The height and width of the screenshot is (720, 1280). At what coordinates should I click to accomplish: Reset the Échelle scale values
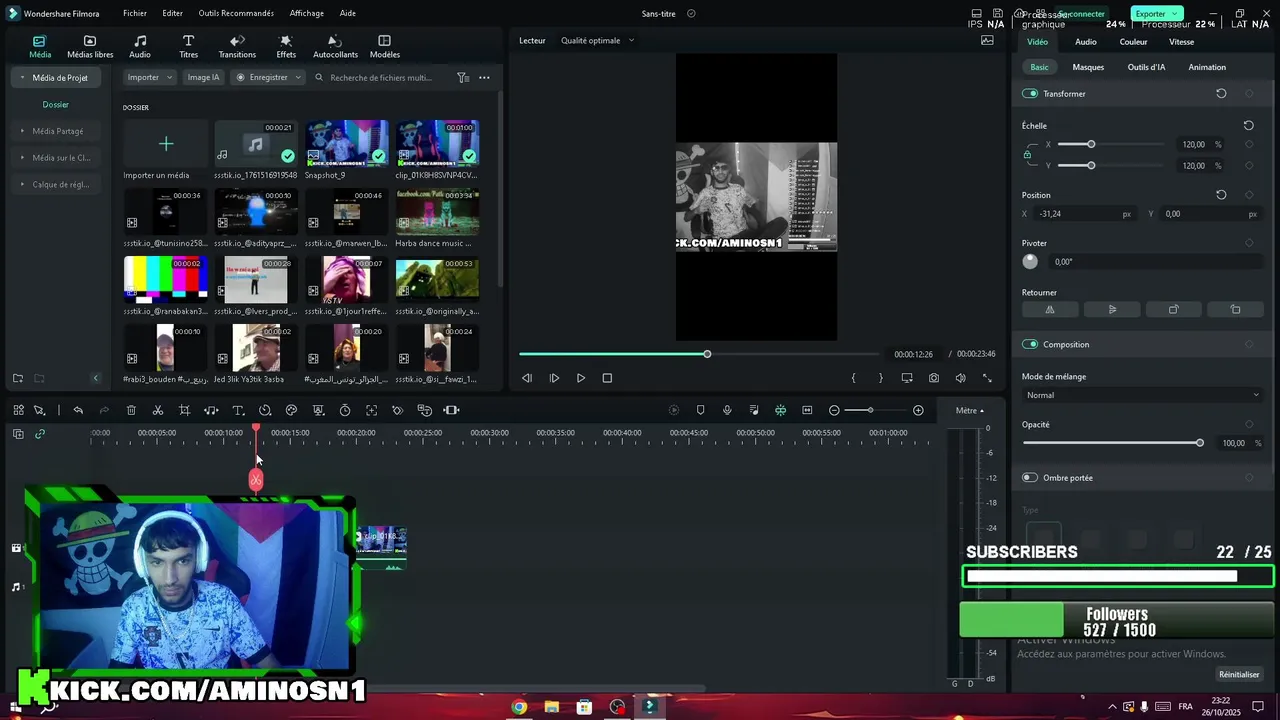[x=1248, y=125]
